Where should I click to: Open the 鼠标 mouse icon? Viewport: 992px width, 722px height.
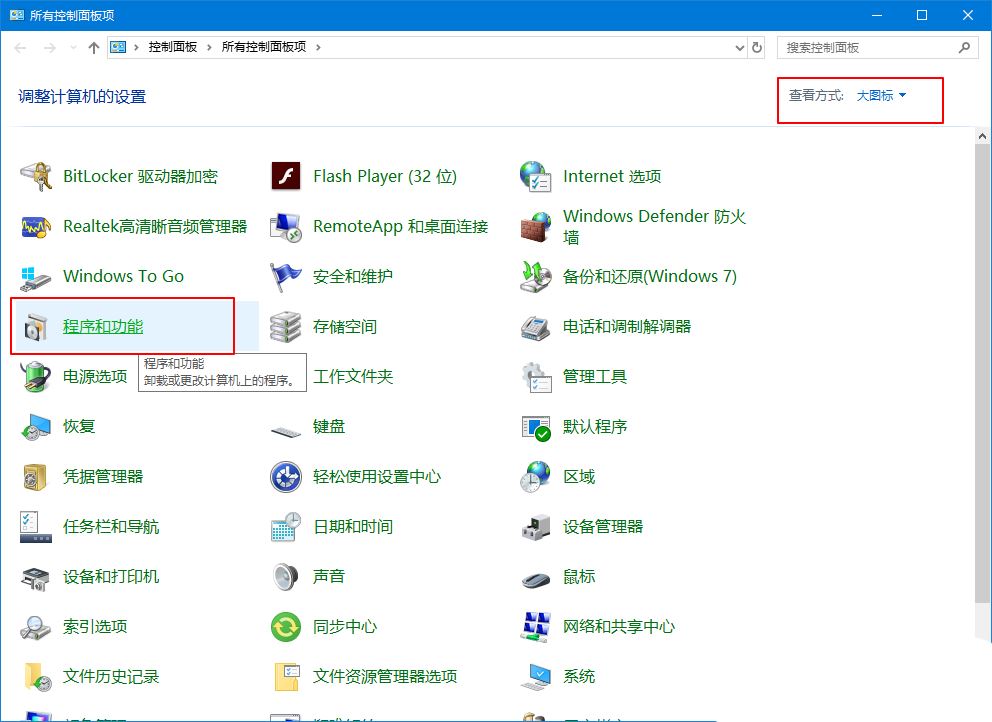[536, 579]
